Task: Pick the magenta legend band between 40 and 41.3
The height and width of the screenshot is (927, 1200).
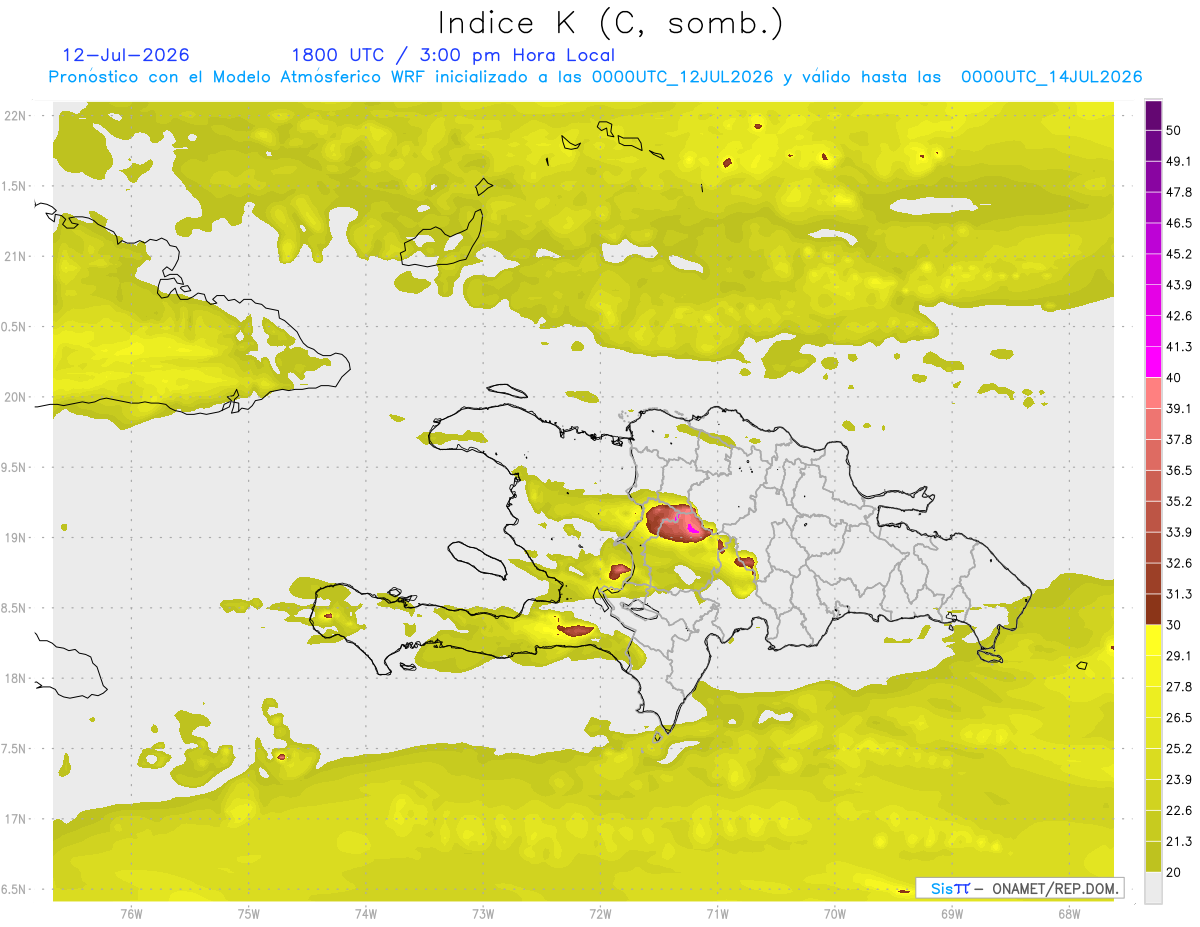Action: tap(1153, 361)
